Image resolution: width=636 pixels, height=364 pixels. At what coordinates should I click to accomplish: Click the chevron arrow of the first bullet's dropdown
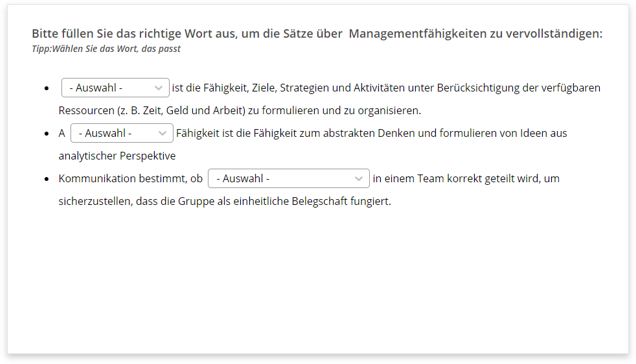[x=159, y=88]
